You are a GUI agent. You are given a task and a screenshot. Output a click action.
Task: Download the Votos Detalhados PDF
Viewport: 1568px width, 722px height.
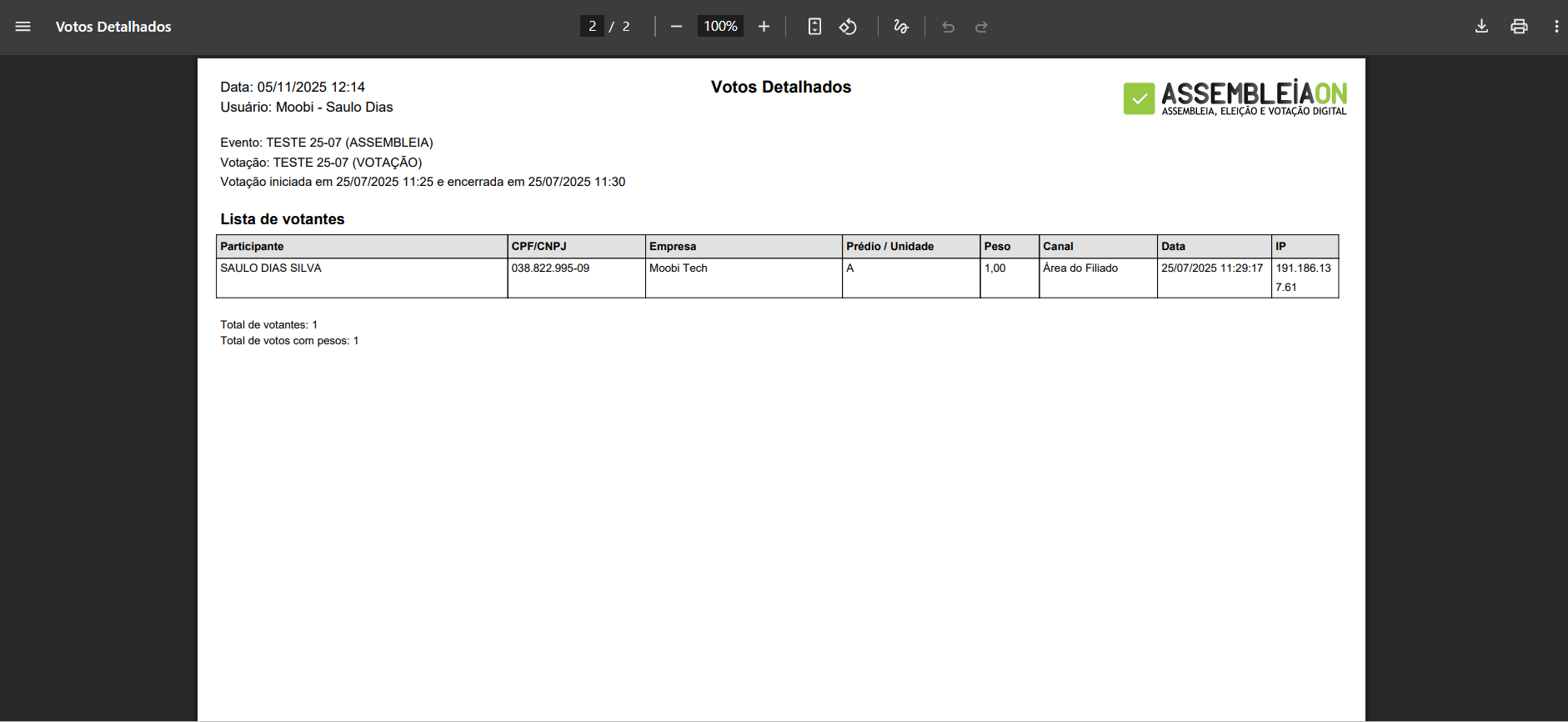(x=1481, y=27)
